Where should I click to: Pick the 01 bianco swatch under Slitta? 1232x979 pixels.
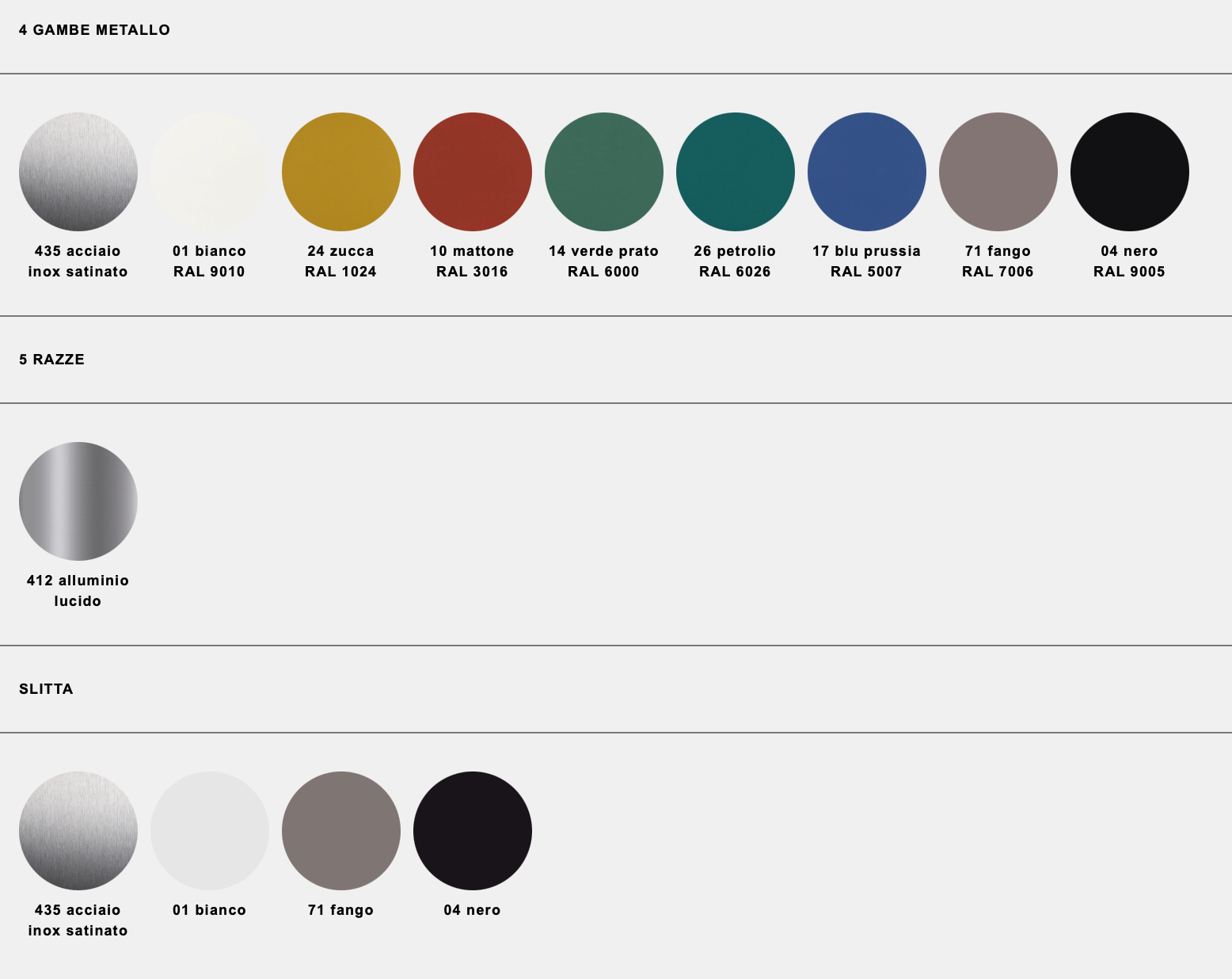210,831
